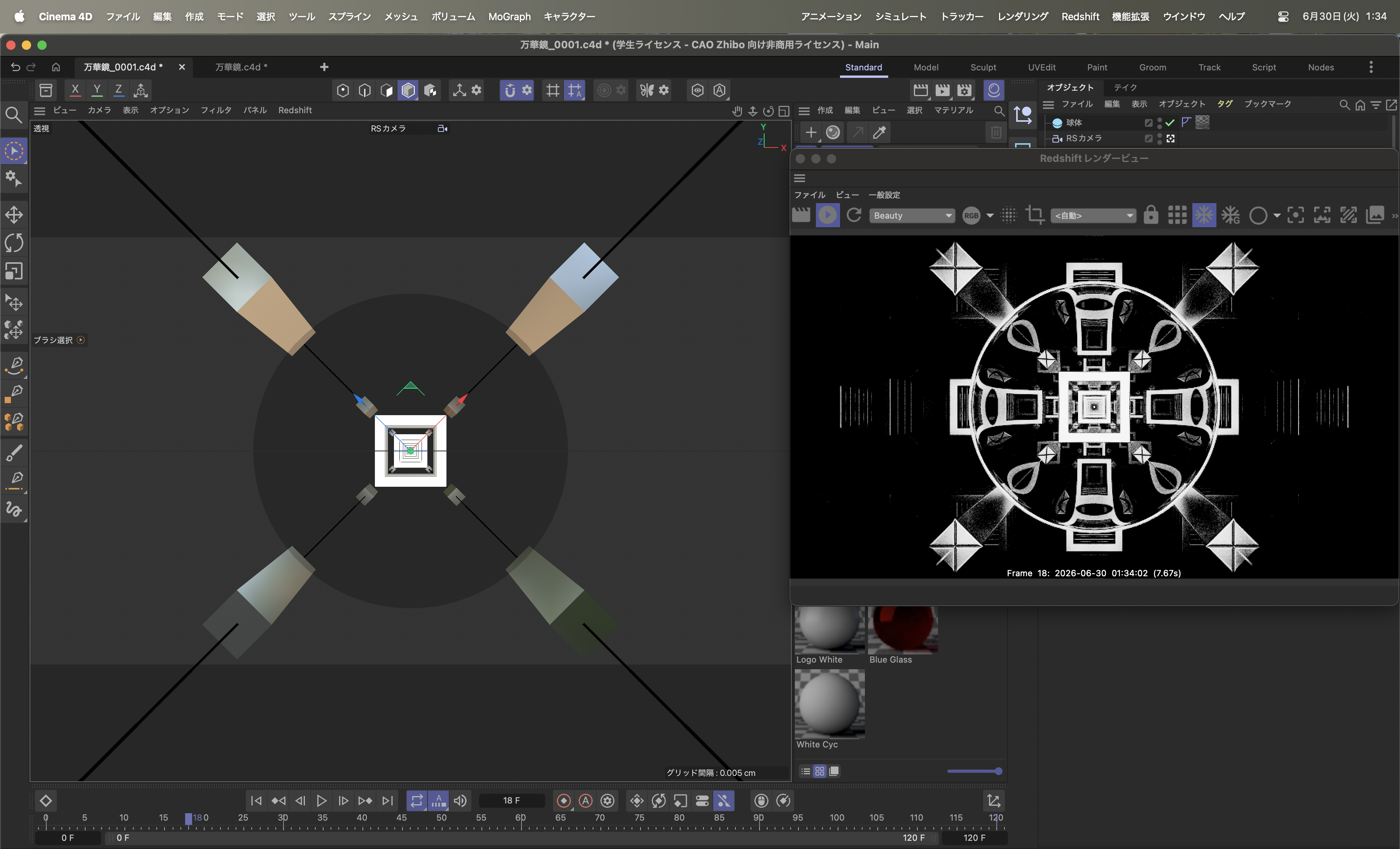Open the Beauty AOV dropdown
Screen dimensions: 1400x849
click(x=912, y=216)
